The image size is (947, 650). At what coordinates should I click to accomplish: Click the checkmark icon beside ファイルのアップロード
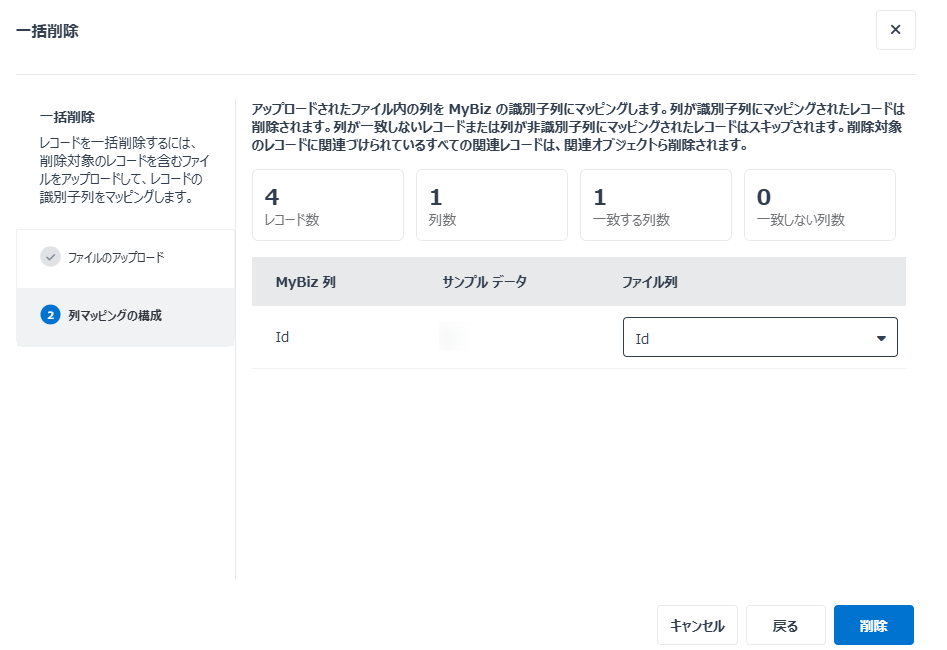click(x=49, y=257)
